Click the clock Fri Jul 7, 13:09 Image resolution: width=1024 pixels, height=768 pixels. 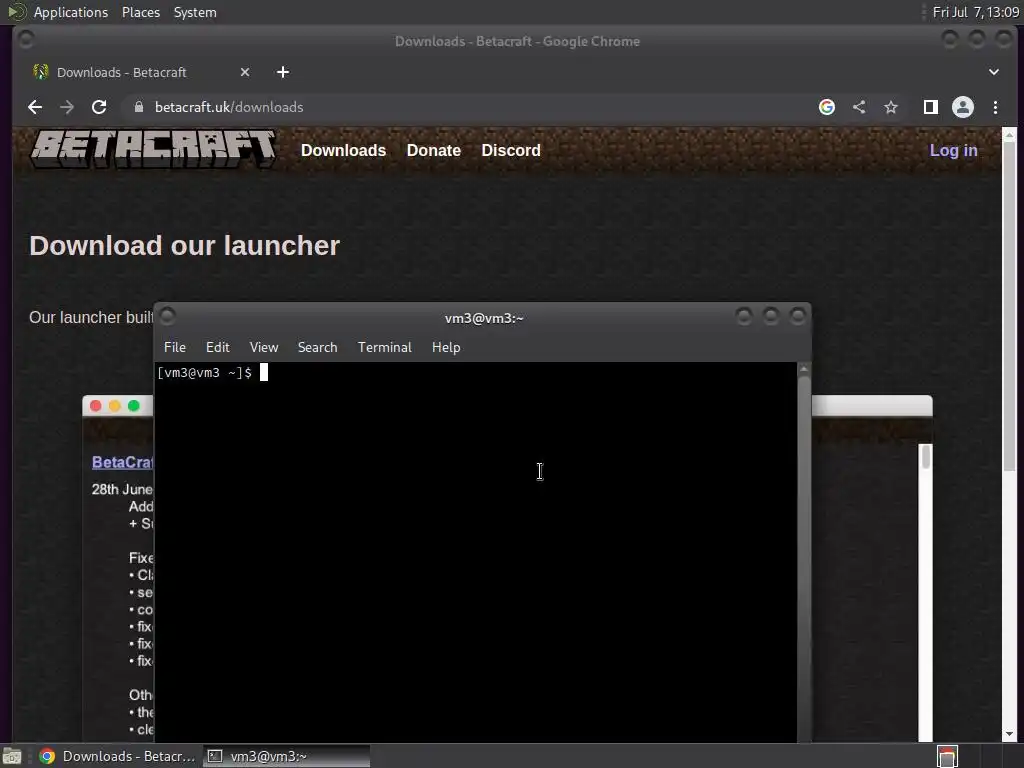[x=976, y=12]
